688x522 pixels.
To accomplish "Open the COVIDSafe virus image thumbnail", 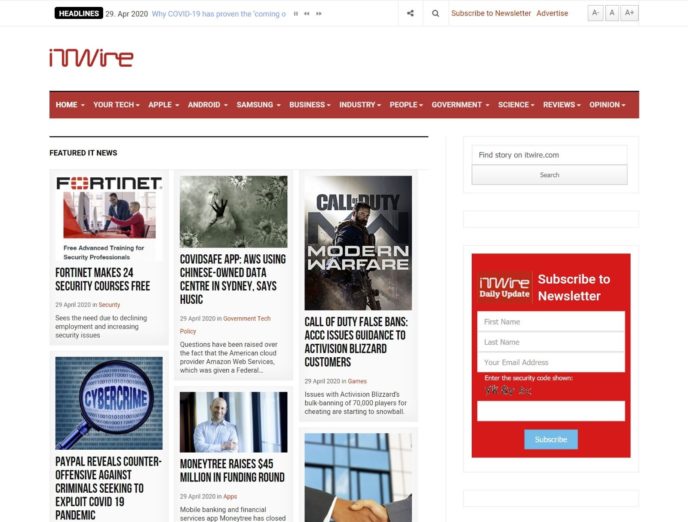I will click(x=233, y=211).
